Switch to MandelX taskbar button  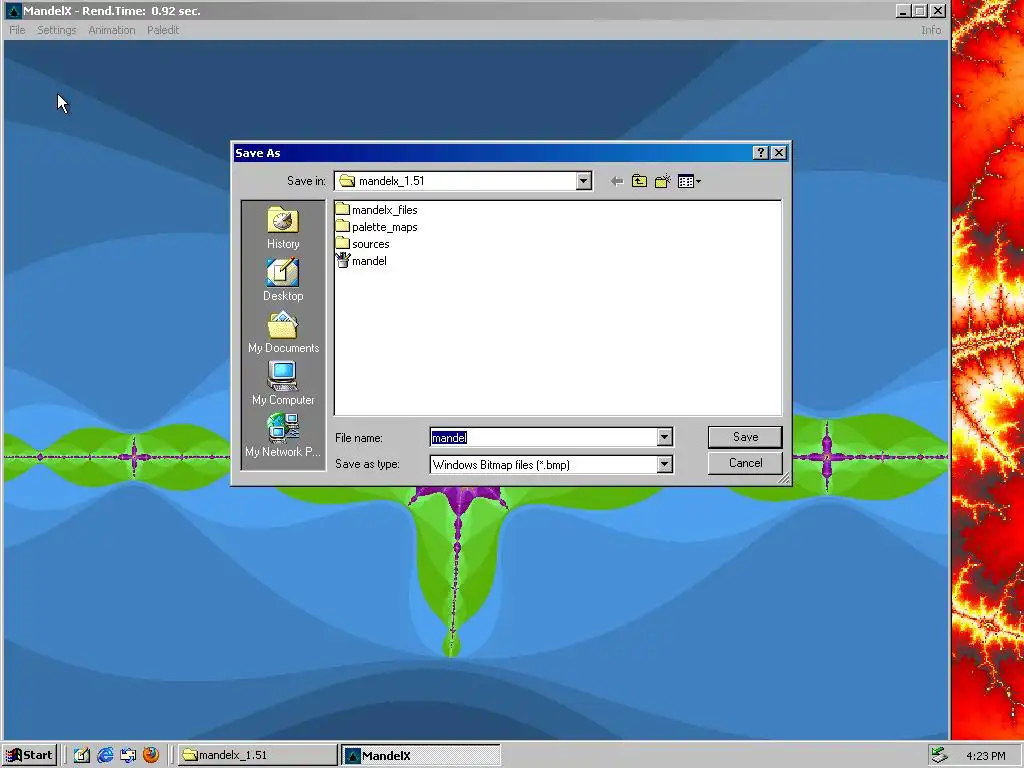coord(421,755)
